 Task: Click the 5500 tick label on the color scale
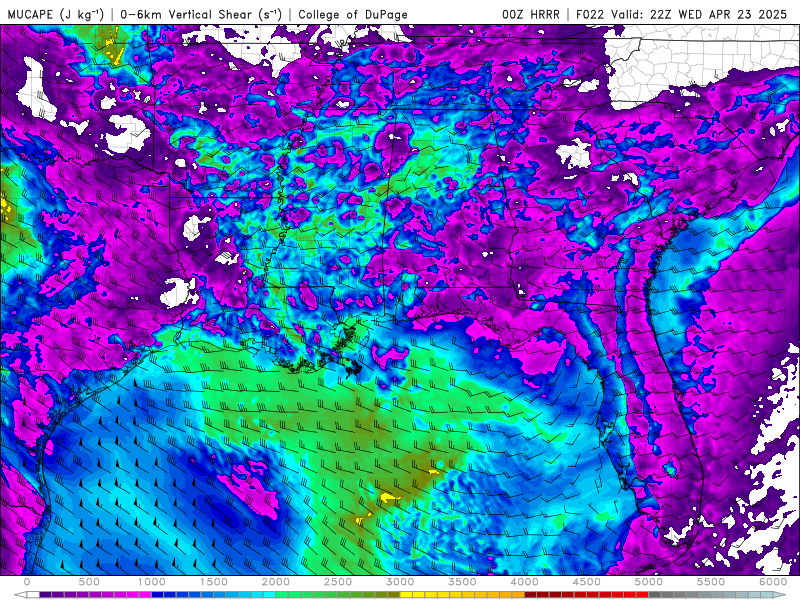click(x=712, y=582)
